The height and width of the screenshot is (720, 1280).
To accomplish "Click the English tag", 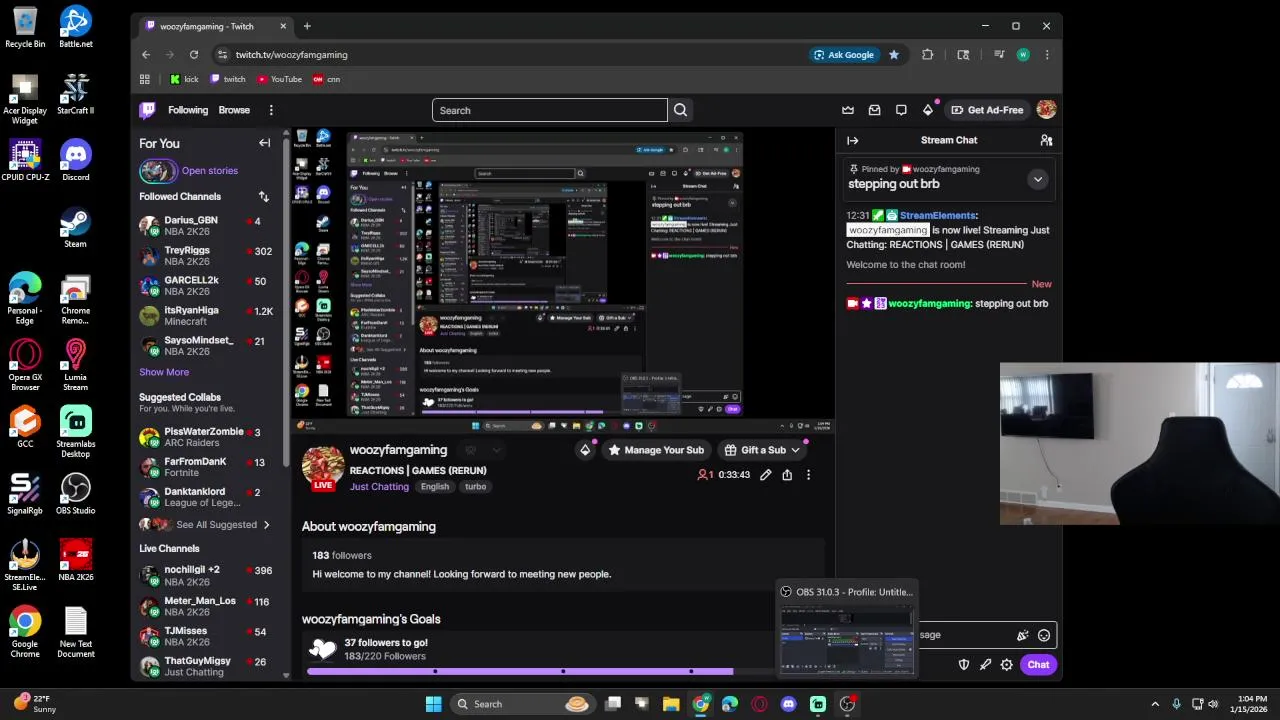I will click(435, 487).
